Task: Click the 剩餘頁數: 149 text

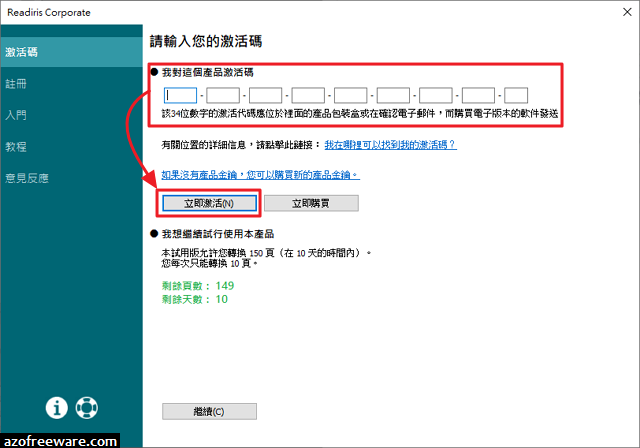Action: tap(198, 286)
